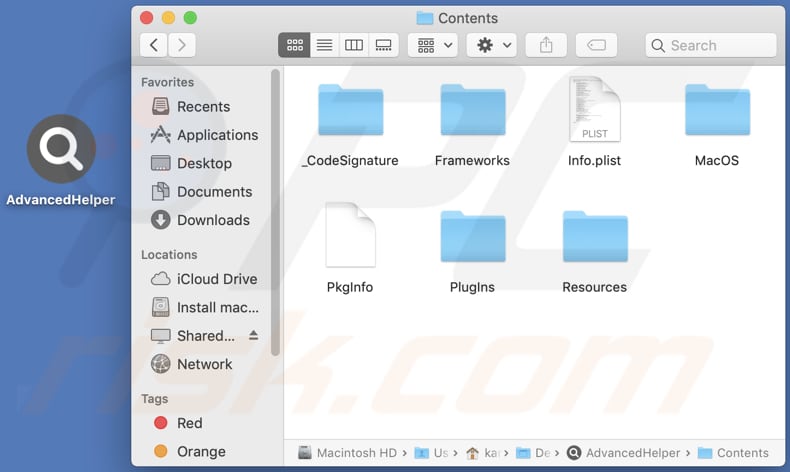Select the AdvancedHelper app icon on the desktop

point(61,149)
